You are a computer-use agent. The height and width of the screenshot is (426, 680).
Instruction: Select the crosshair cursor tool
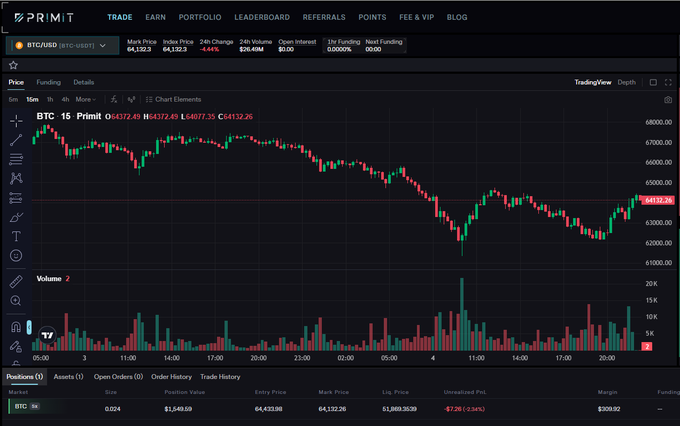click(16, 121)
